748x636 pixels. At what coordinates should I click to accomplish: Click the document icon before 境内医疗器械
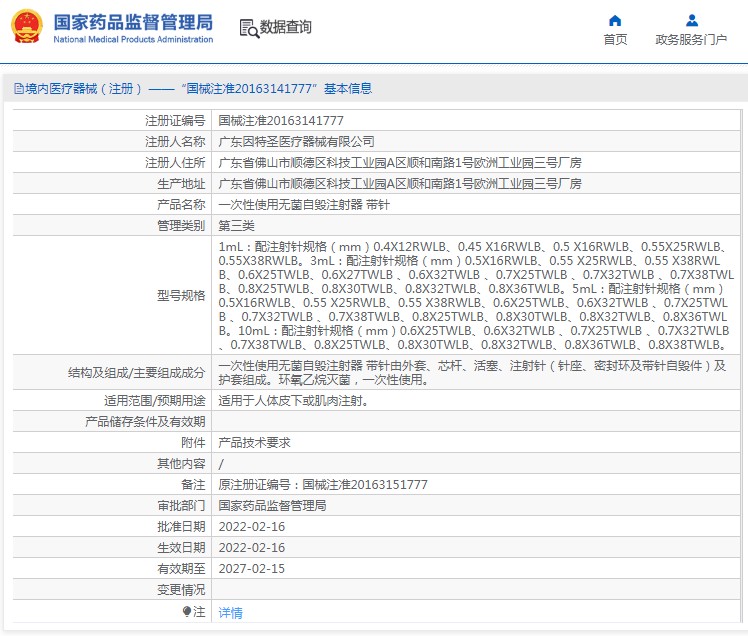coord(19,88)
